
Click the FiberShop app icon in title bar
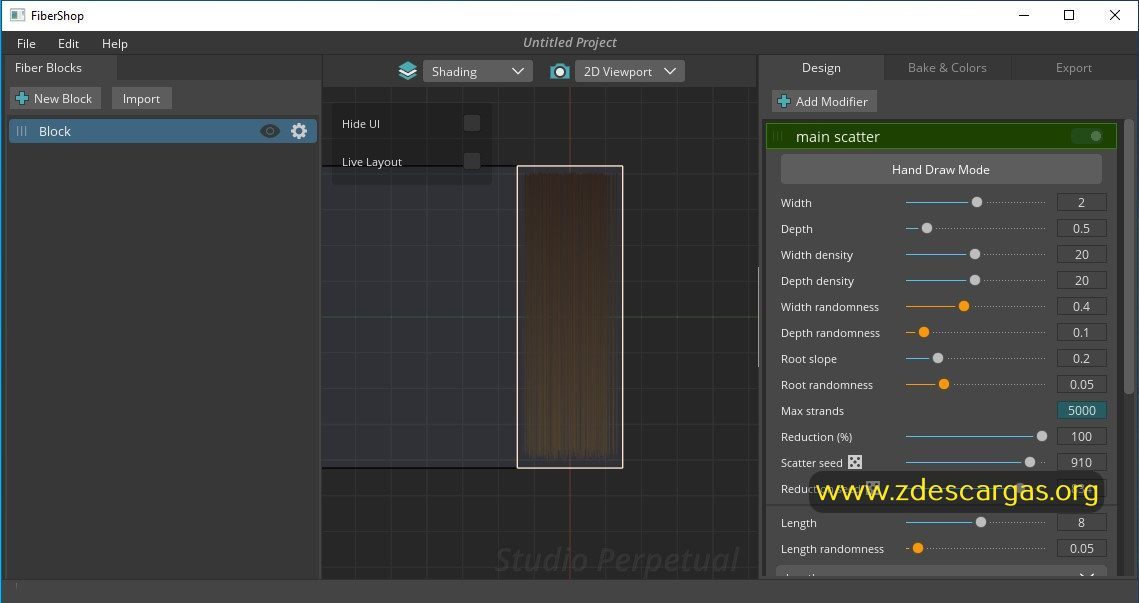point(17,15)
